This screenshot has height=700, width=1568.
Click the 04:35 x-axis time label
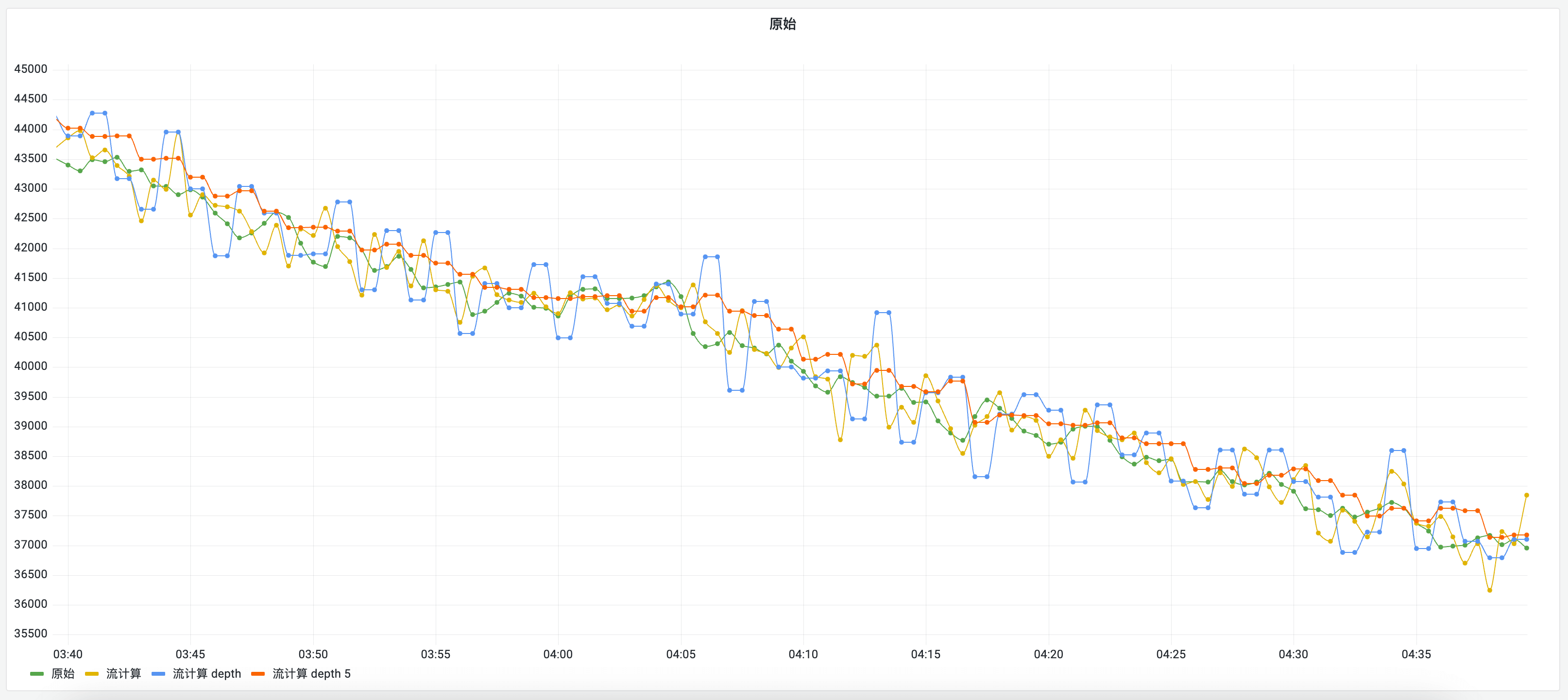click(x=1416, y=654)
